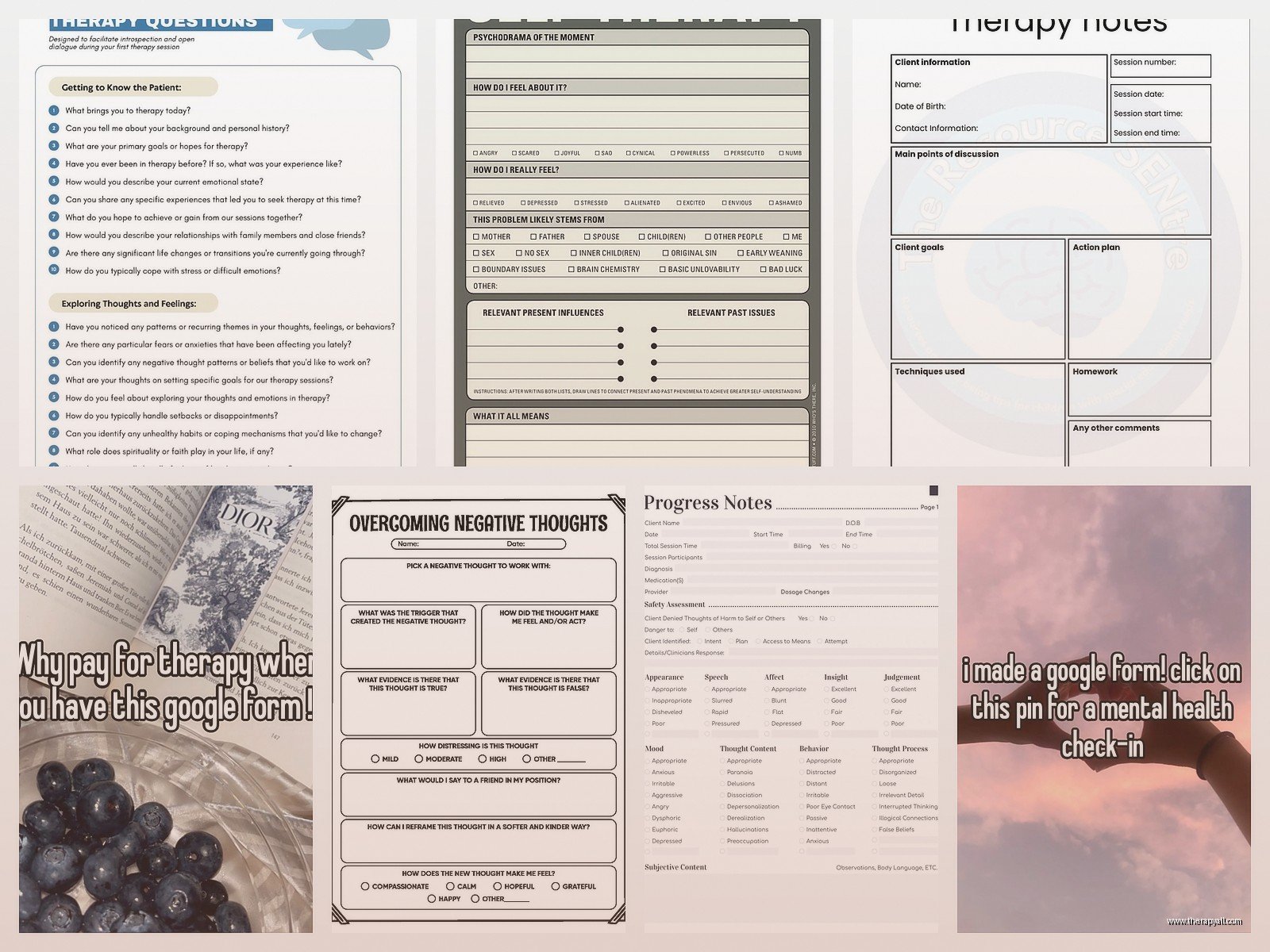
Task: Select the MILD distress radio option
Action: (375, 759)
